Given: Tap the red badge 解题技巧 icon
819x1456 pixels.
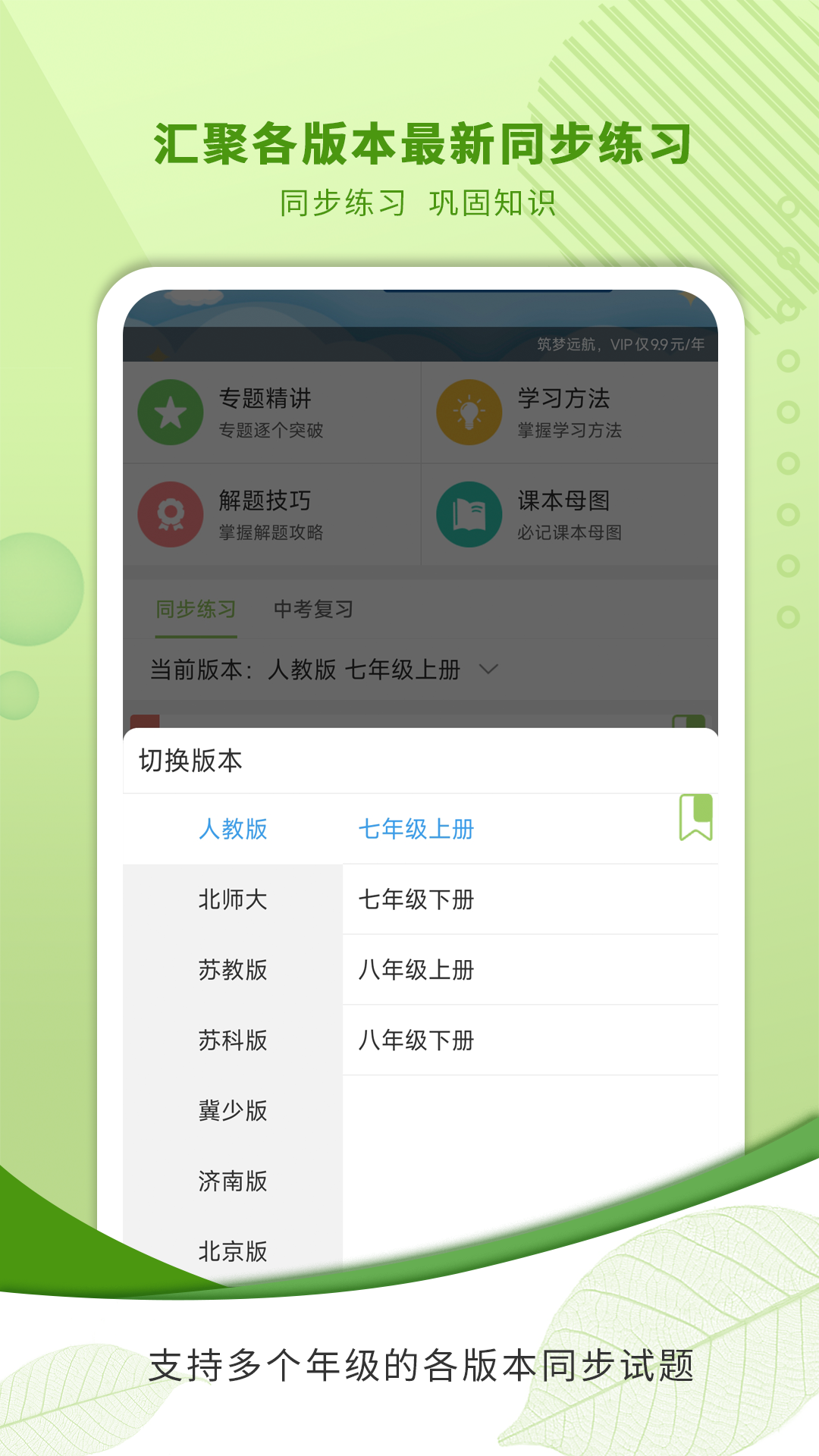Looking at the screenshot, I should [x=171, y=514].
